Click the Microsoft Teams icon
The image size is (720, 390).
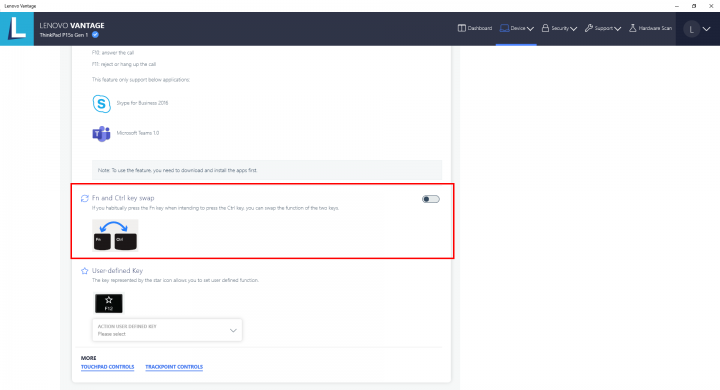pyautogui.click(x=101, y=134)
